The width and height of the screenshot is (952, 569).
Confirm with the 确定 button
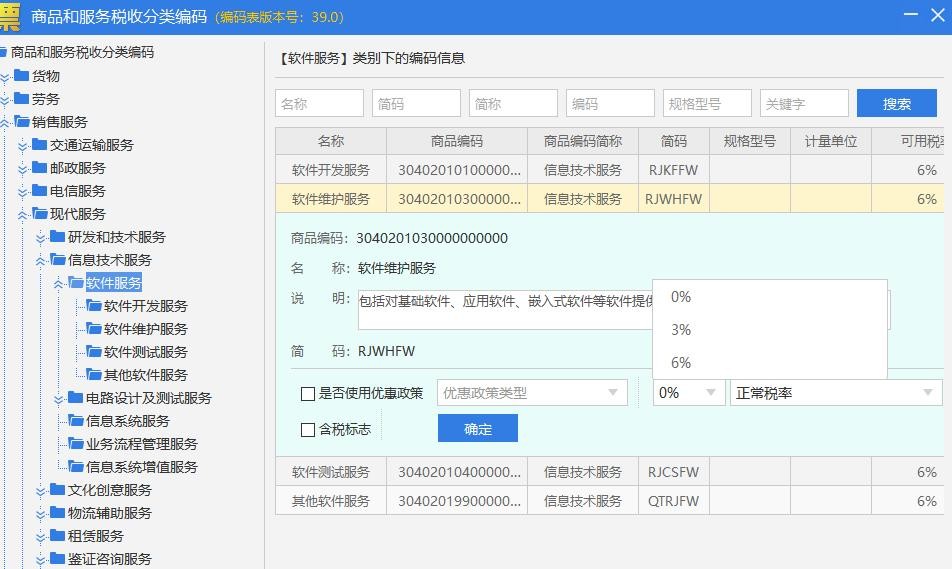point(477,429)
